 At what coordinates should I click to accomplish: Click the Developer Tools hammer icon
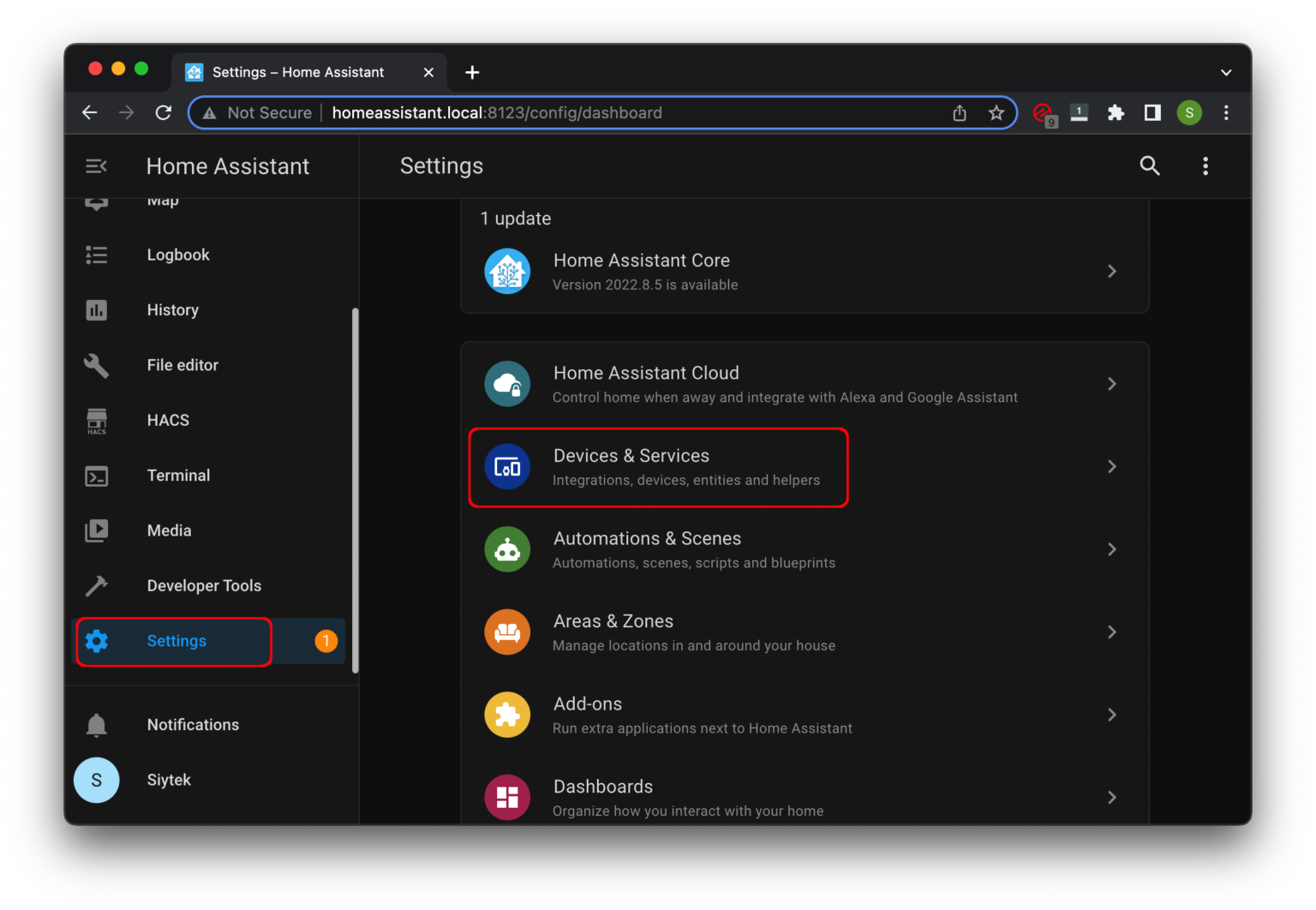pos(96,585)
